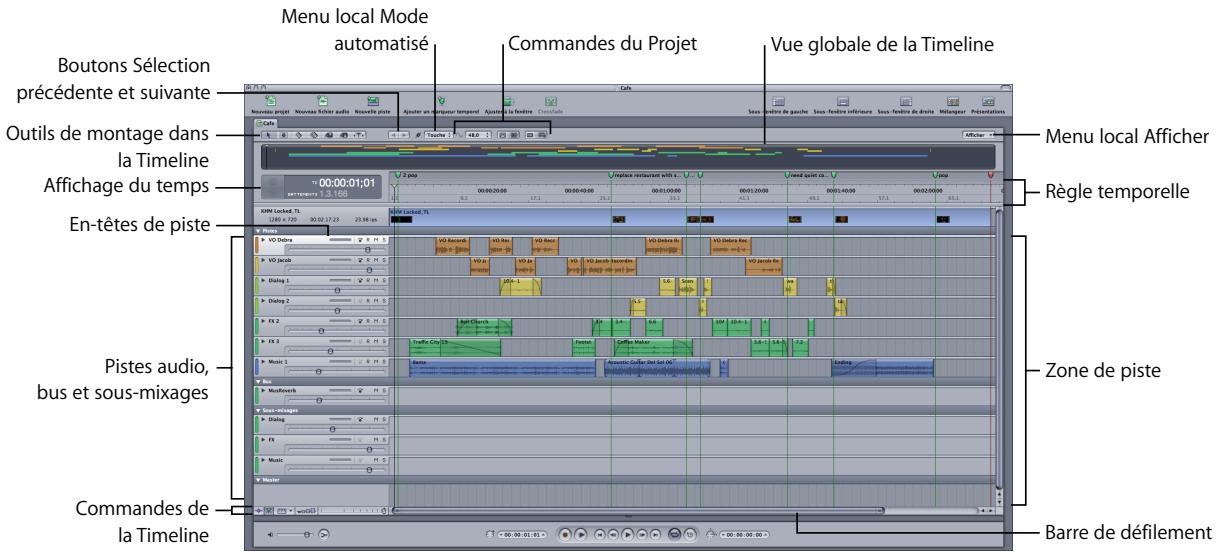The width and height of the screenshot is (1217, 557).
Task: Click the Crossfade toolbar icon
Action: tap(550, 101)
